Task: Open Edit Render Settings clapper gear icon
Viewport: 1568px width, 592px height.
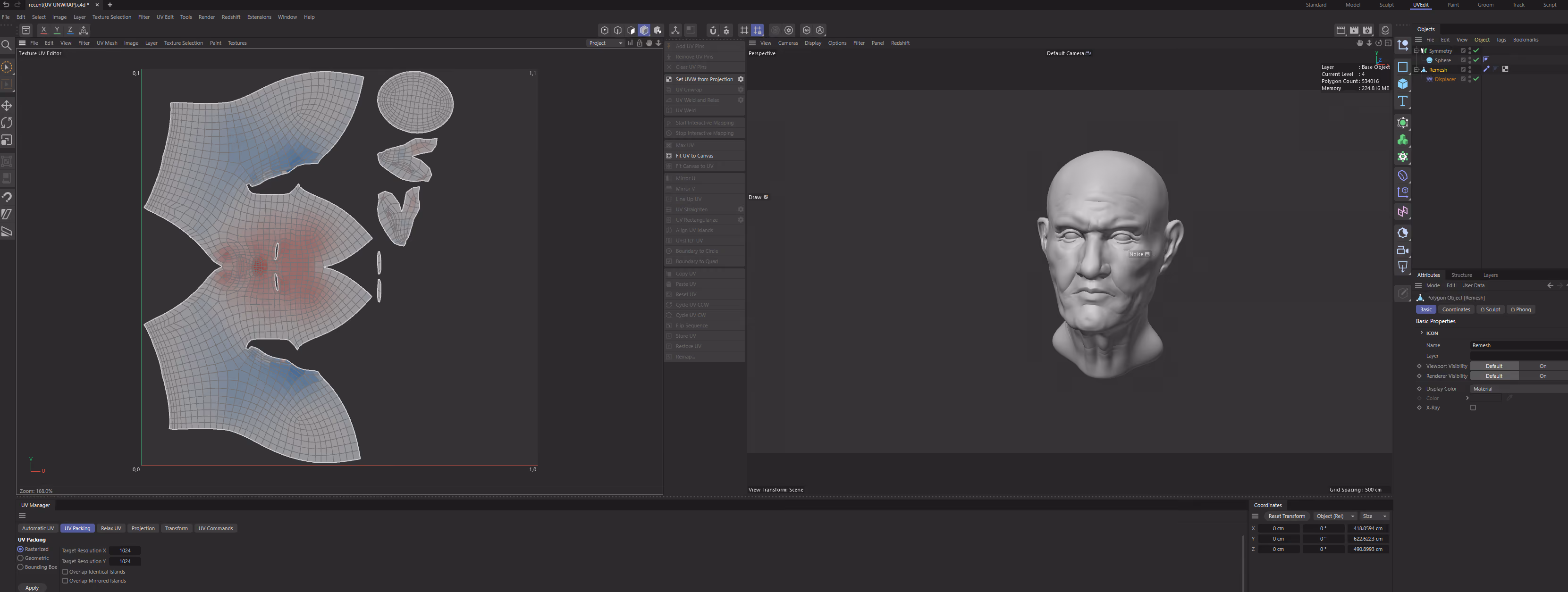Action: pyautogui.click(x=1367, y=30)
